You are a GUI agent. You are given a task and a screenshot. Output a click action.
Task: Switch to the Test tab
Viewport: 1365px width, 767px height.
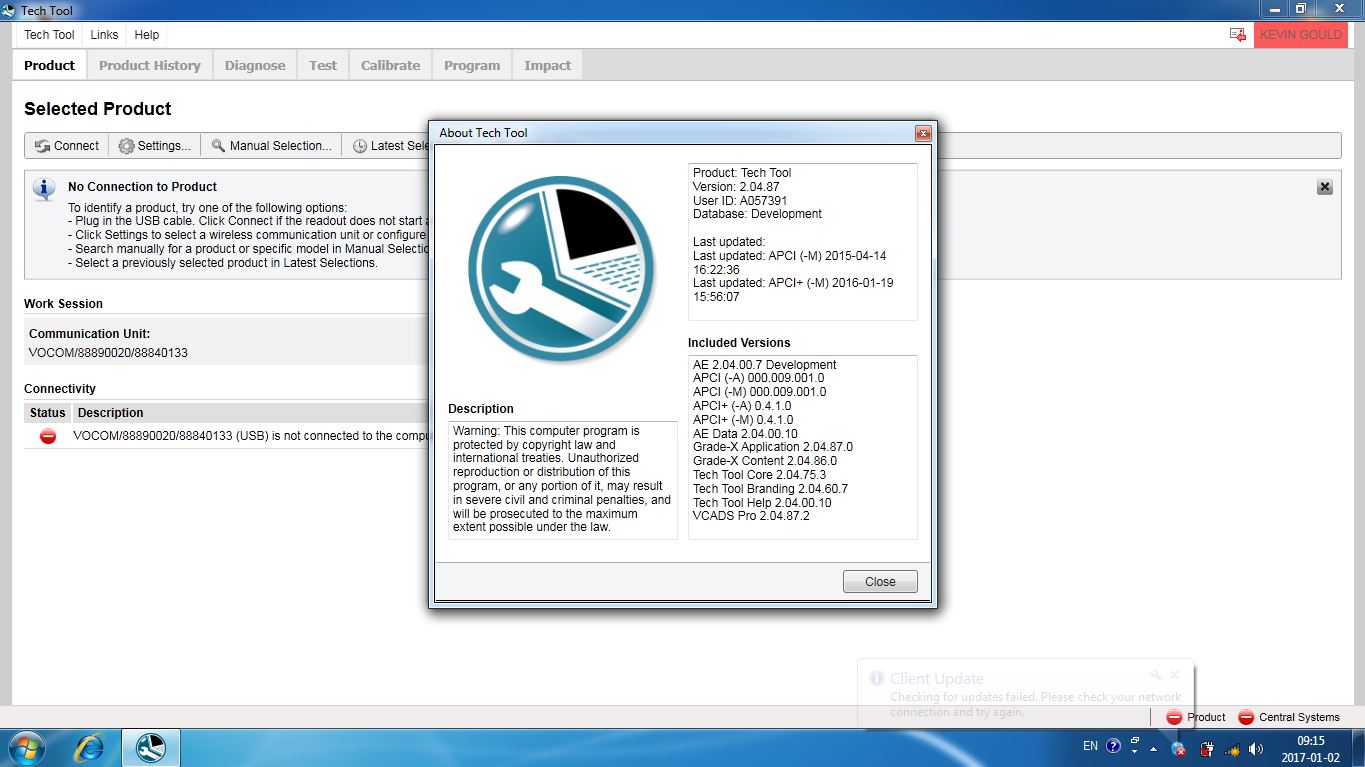pyautogui.click(x=323, y=65)
